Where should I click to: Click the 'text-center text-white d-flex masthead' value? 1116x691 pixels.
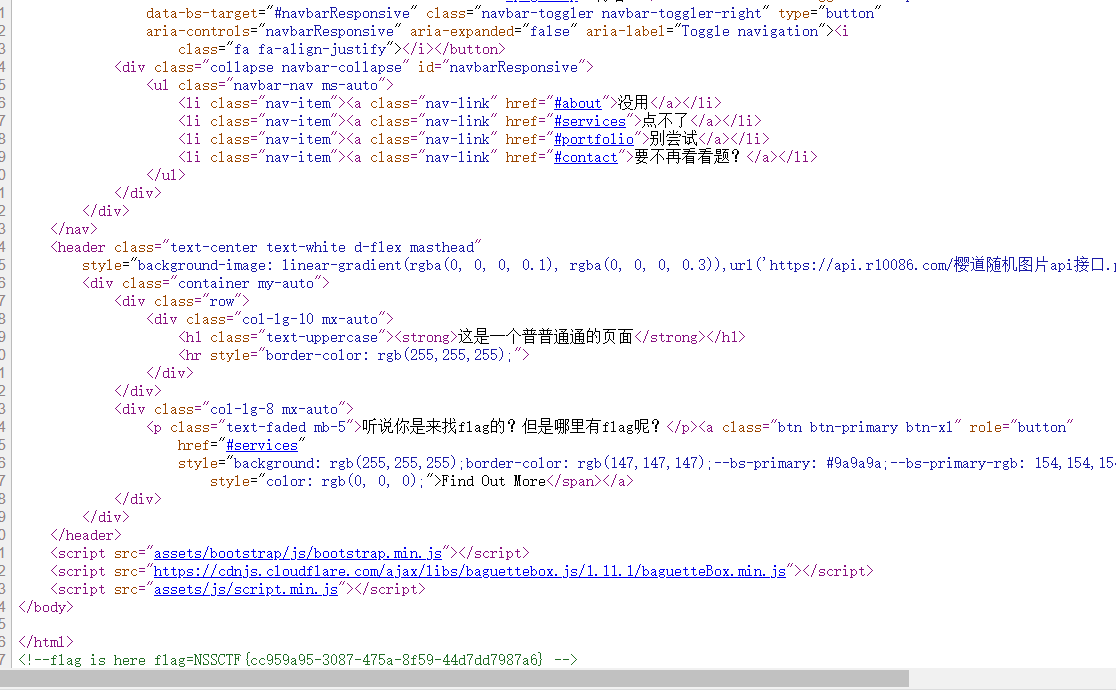[x=322, y=248]
